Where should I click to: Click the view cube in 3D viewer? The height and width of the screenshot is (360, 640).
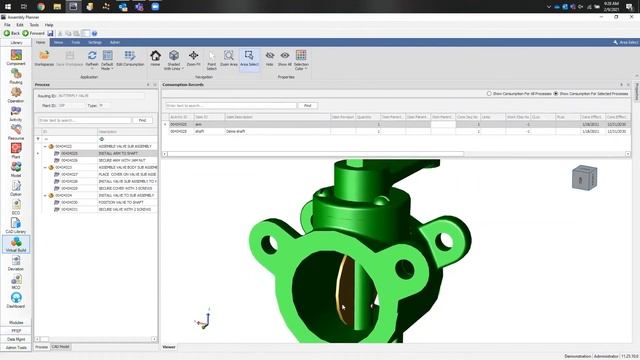[x=584, y=178]
